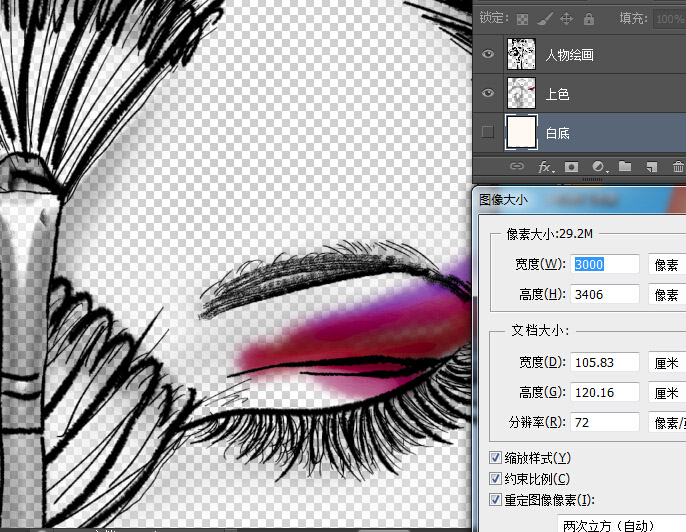This screenshot has height=532, width=686.
Task: Open pixel width unit dropdown
Action: pyautogui.click(x=667, y=264)
